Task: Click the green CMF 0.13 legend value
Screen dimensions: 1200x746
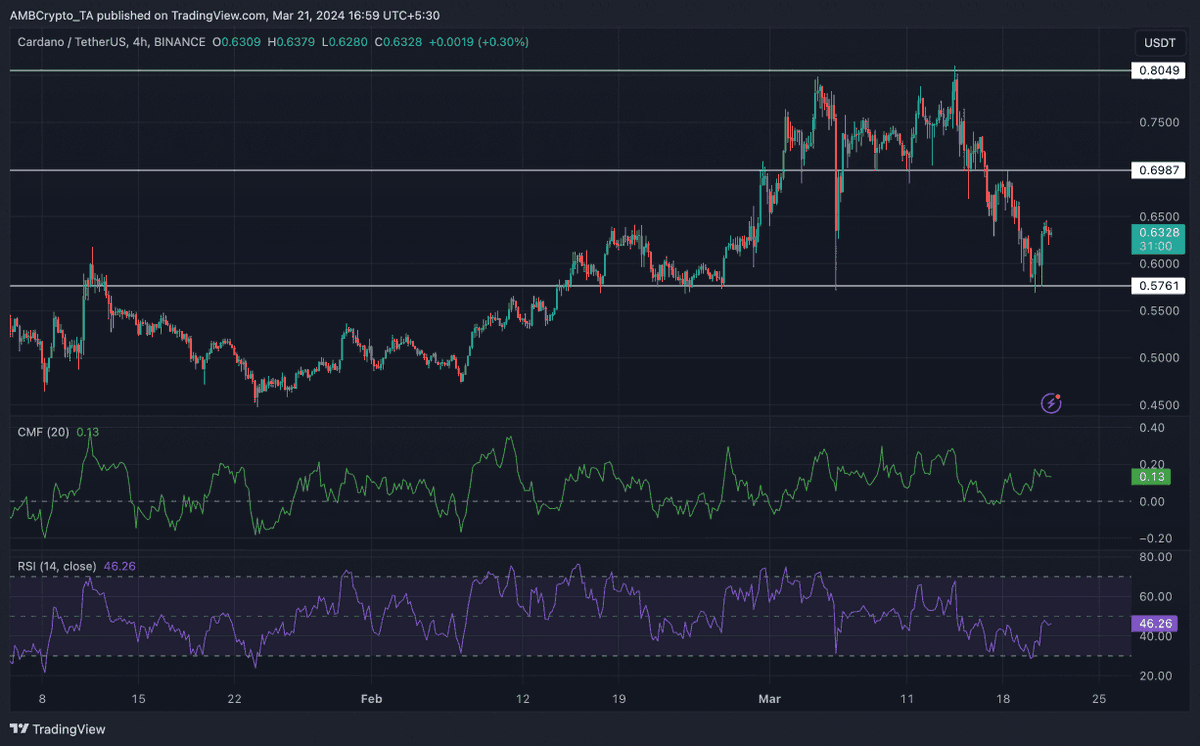Action: (88, 432)
